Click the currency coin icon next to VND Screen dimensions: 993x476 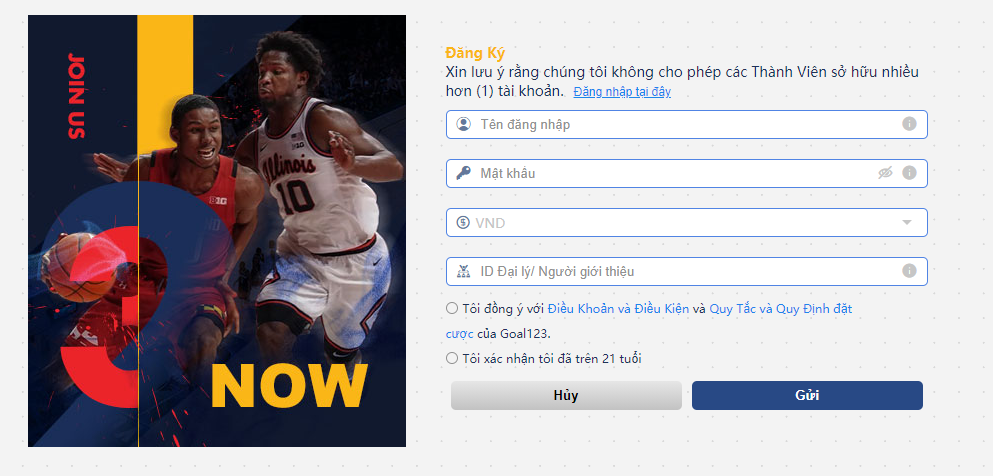coord(464,222)
